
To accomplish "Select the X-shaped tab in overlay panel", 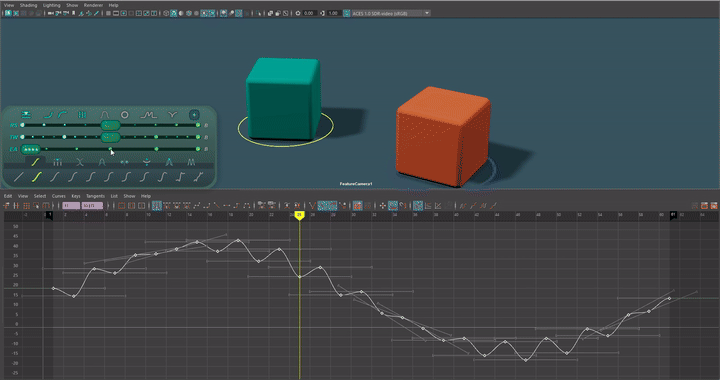I will pos(80,162).
